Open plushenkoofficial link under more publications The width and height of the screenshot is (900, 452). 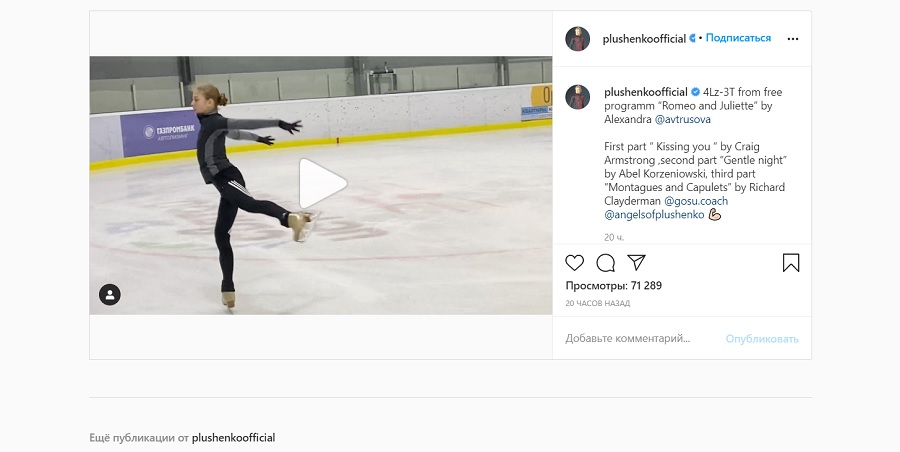(x=233, y=438)
